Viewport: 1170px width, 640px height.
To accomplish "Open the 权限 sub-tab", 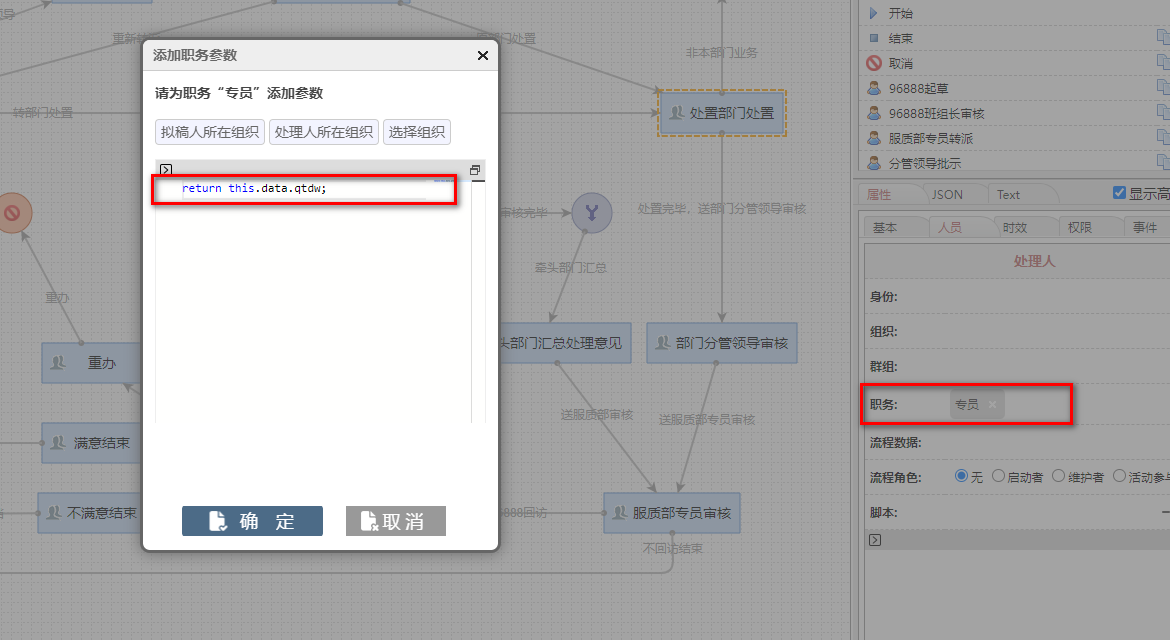I will (x=1079, y=227).
